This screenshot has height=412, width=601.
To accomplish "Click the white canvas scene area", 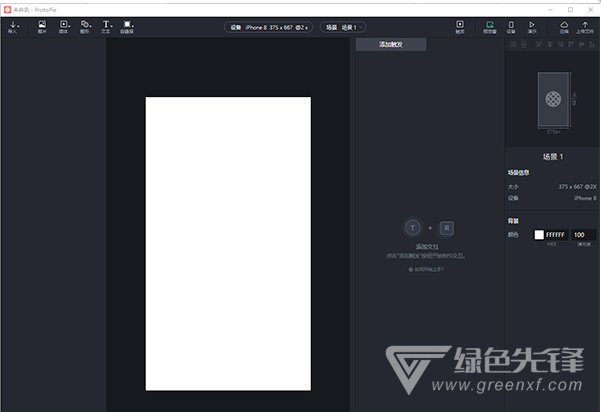I will (228, 243).
